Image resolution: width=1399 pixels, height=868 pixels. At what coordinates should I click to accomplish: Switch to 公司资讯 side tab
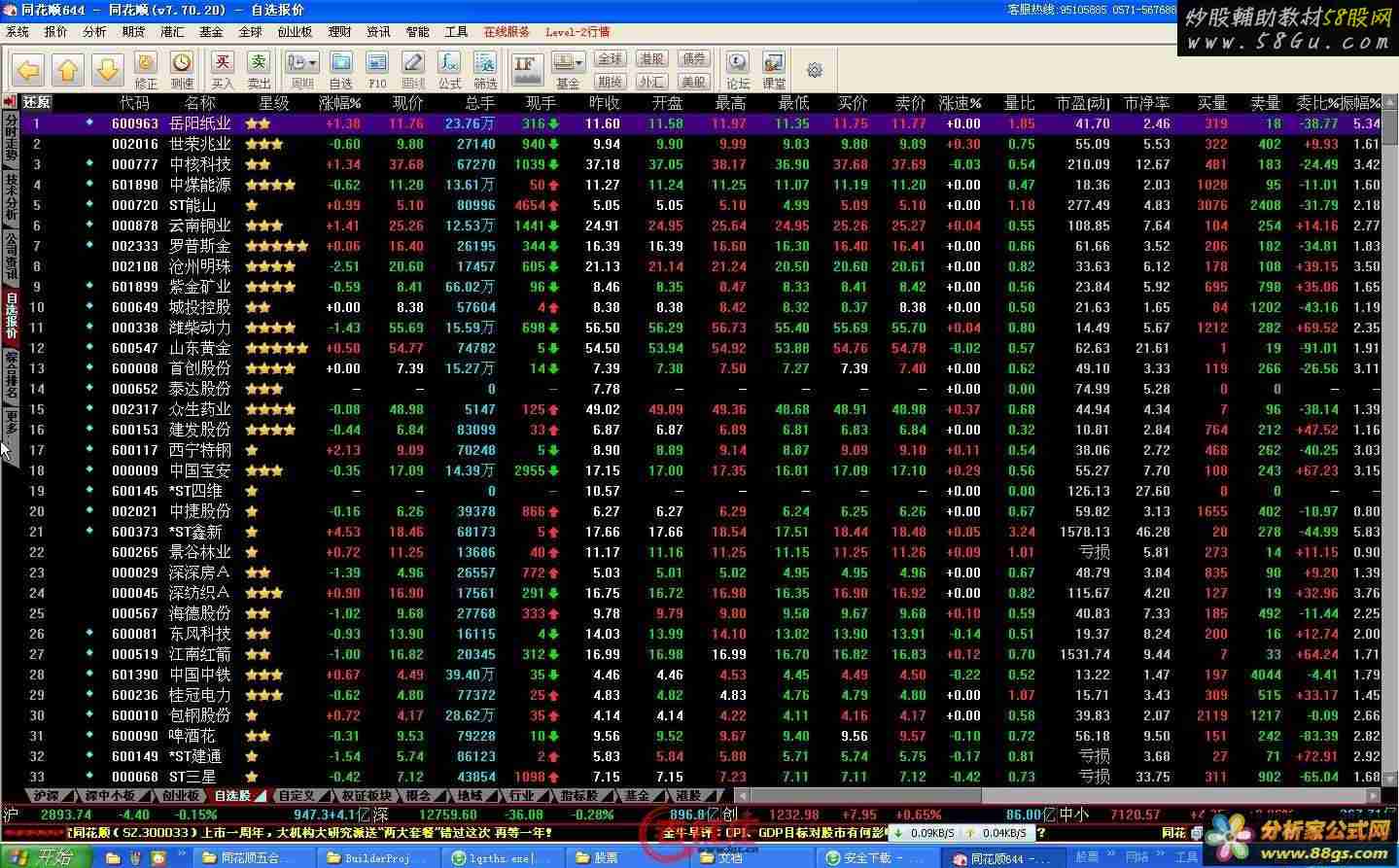[12, 256]
